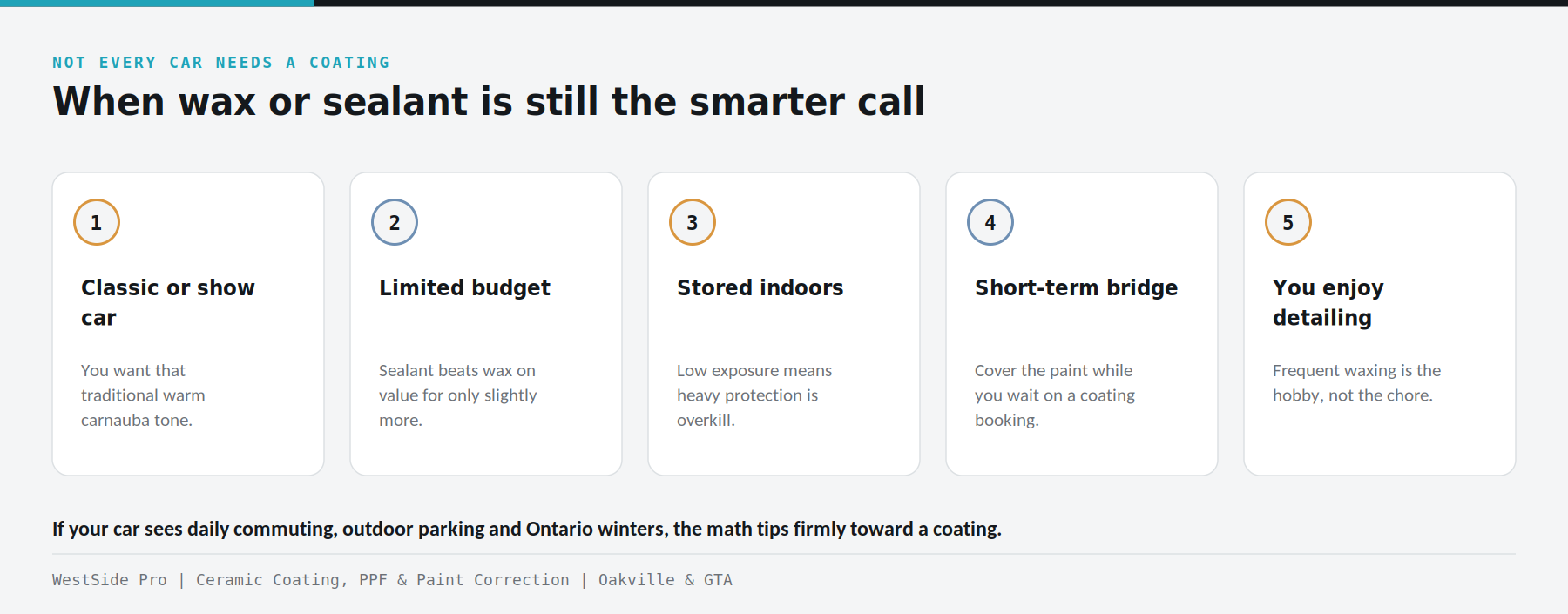This screenshot has height=614, width=1568.
Task: Click the number 4 circle badge
Action: tap(990, 222)
